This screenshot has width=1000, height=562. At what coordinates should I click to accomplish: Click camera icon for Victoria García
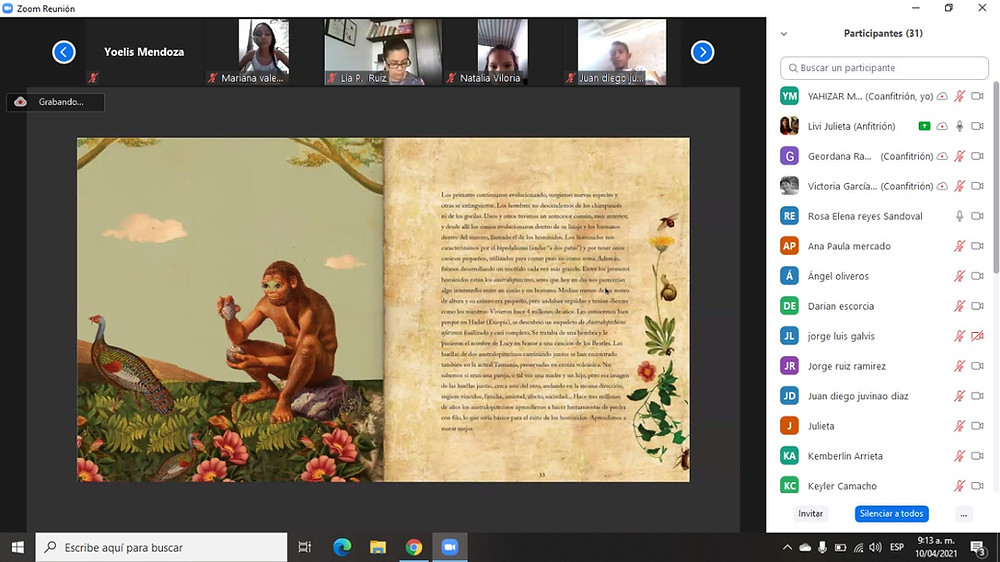[x=977, y=186]
